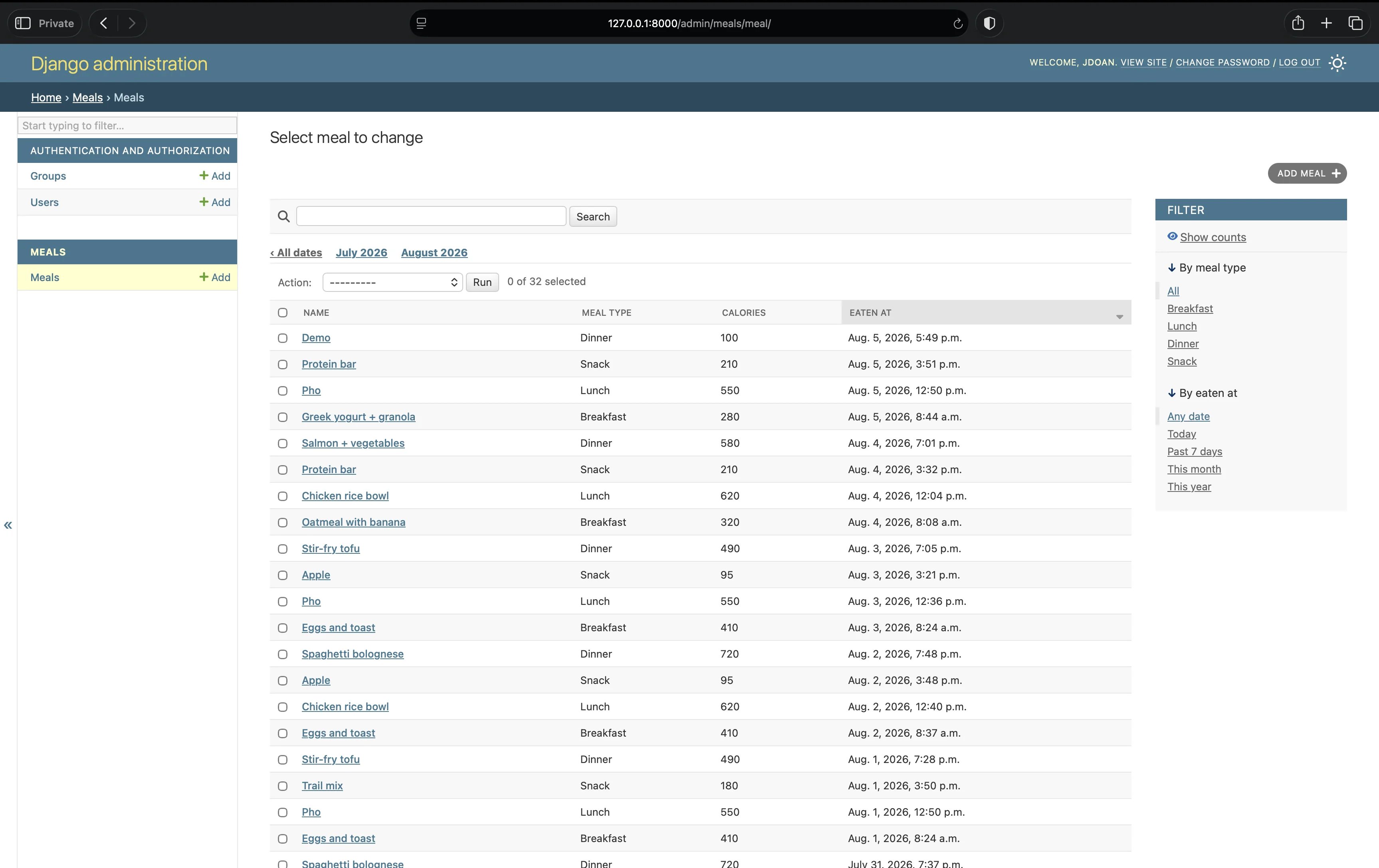Toggle the browser sidebar panel icon
The image size is (1379, 868).
[x=23, y=24]
